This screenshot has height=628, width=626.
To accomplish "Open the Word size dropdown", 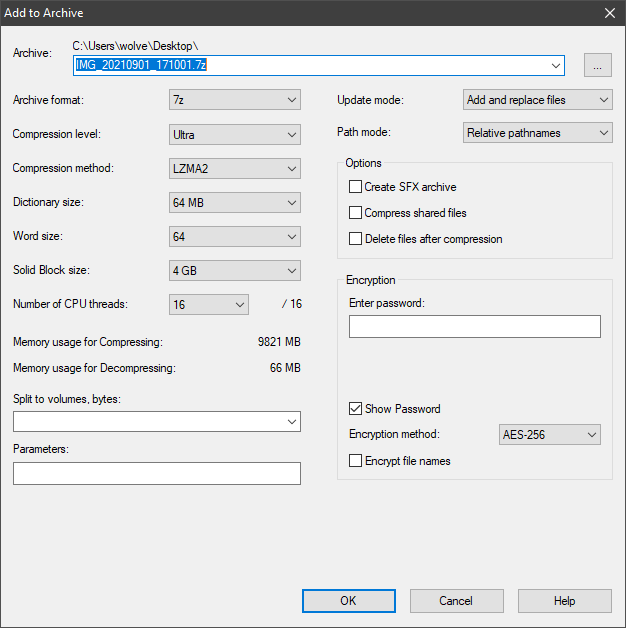I will (x=235, y=237).
